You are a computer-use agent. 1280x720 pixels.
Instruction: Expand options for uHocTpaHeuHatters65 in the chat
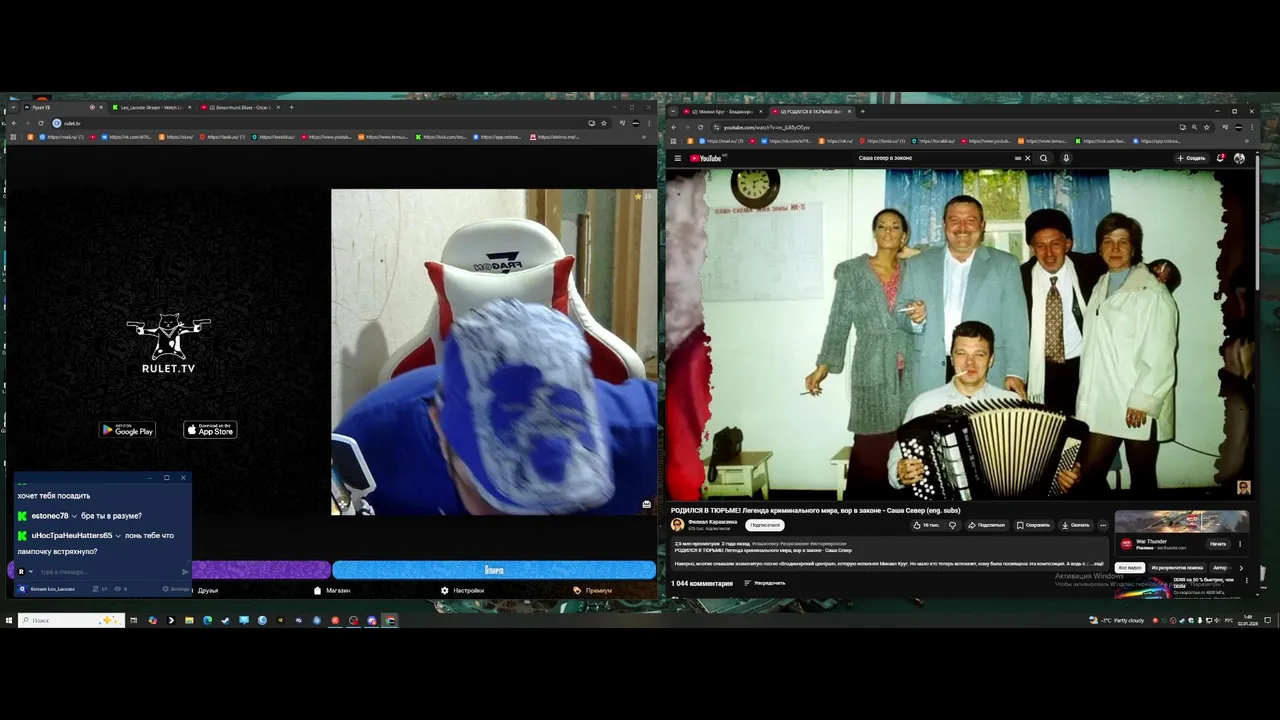[x=118, y=536]
